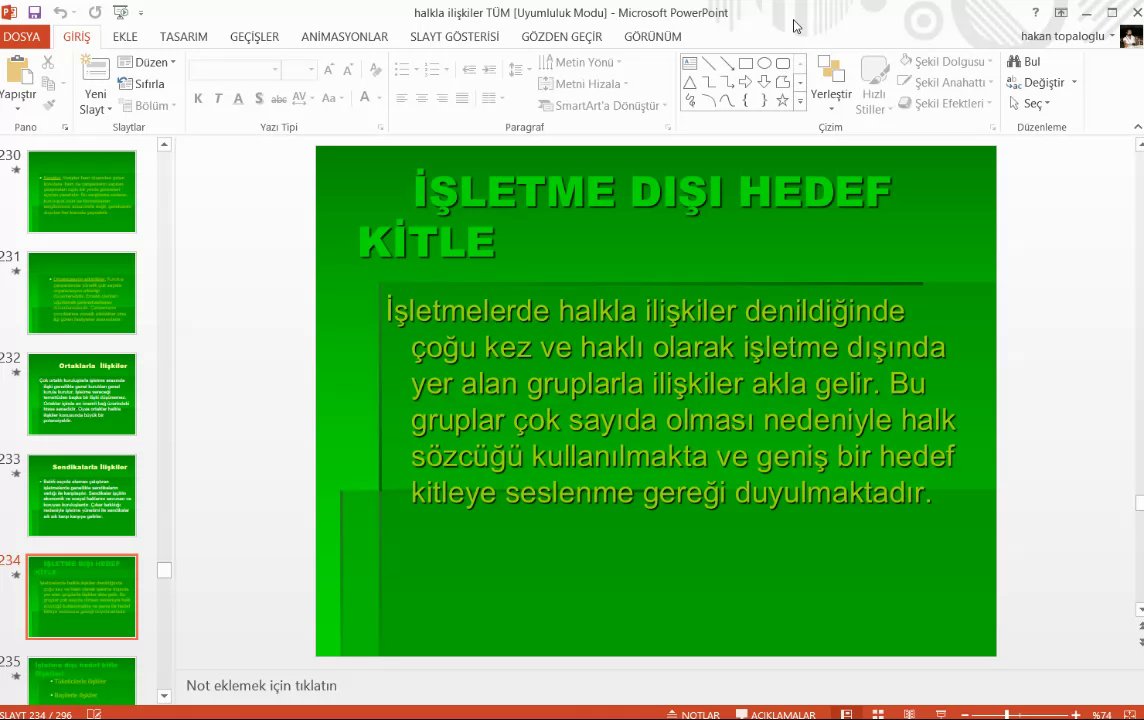The image size is (1144, 720).
Task: Toggle text shadow S formatting
Action: (x=258, y=98)
